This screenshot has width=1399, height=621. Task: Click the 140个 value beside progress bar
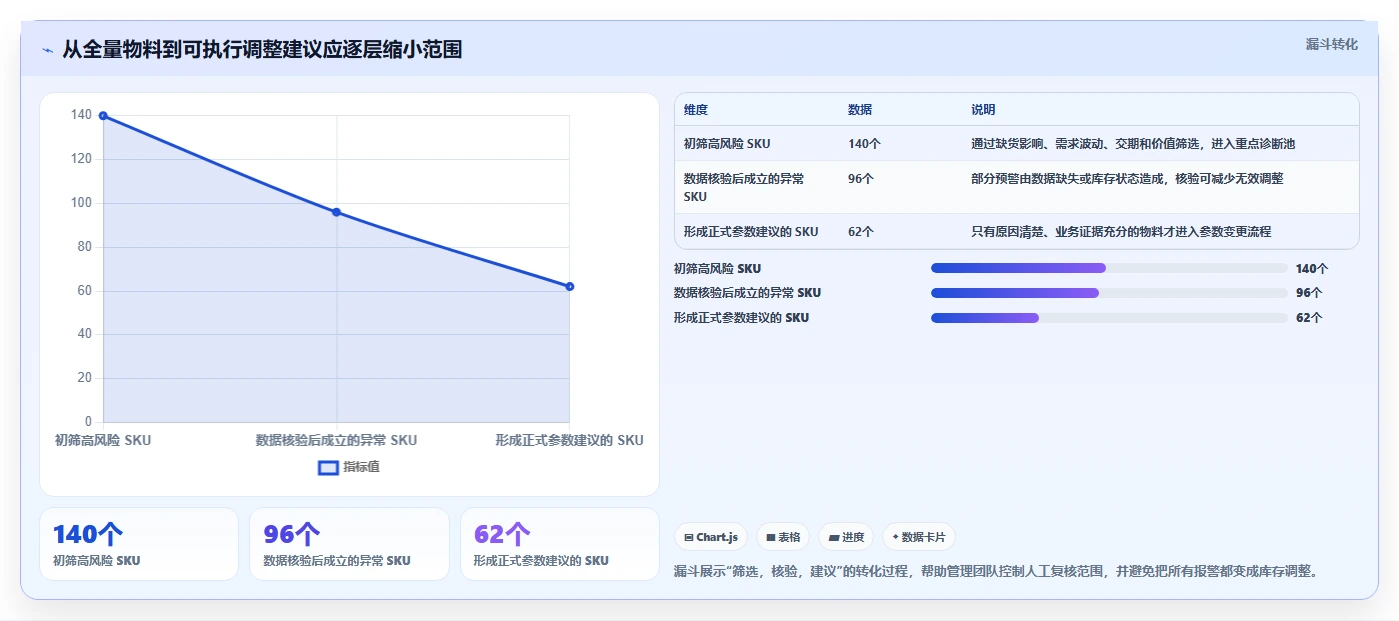click(1312, 268)
